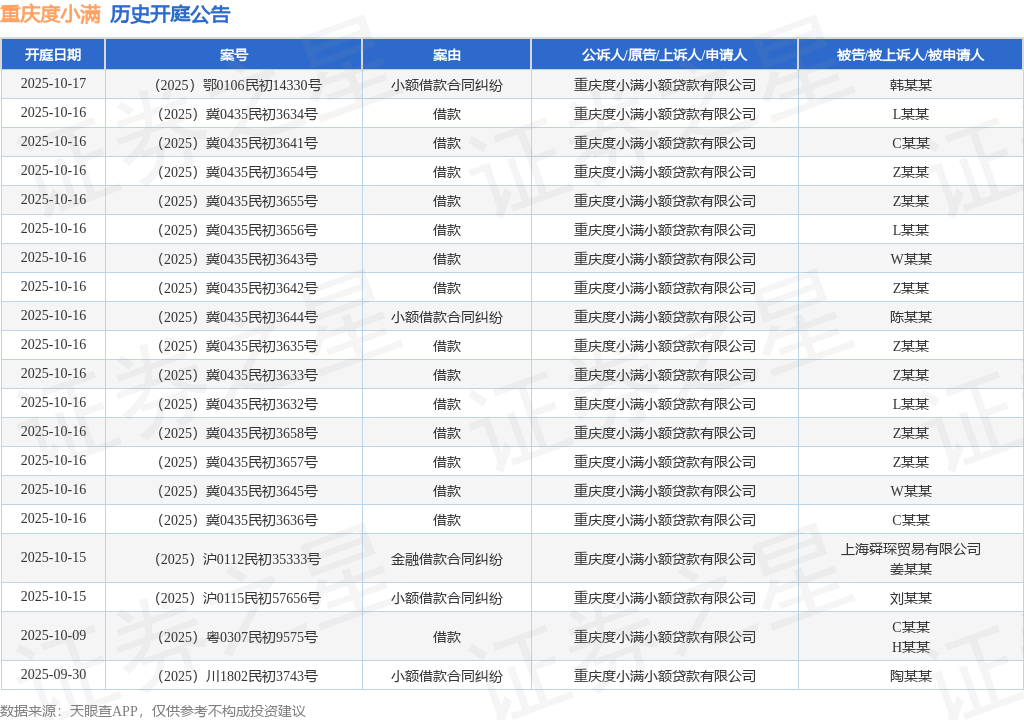Screen dimensions: 1024x720
Task: Click plaintiff in the 沪0112民初35333号 row
Action: [x=664, y=559]
